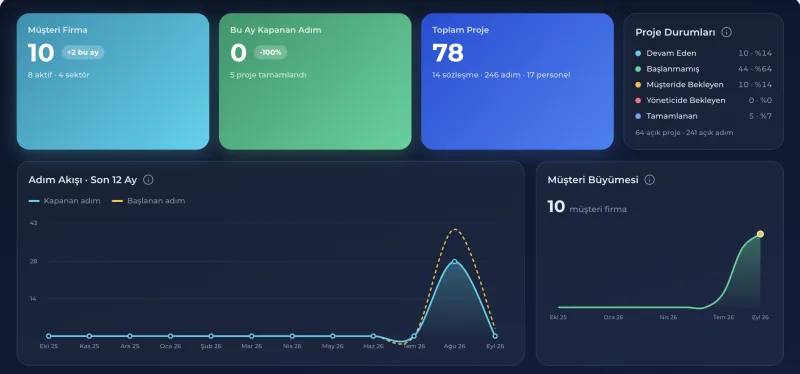Open info icon beside Müşteri Büyümesi
Viewport: 800px width, 374px height.
click(x=649, y=180)
